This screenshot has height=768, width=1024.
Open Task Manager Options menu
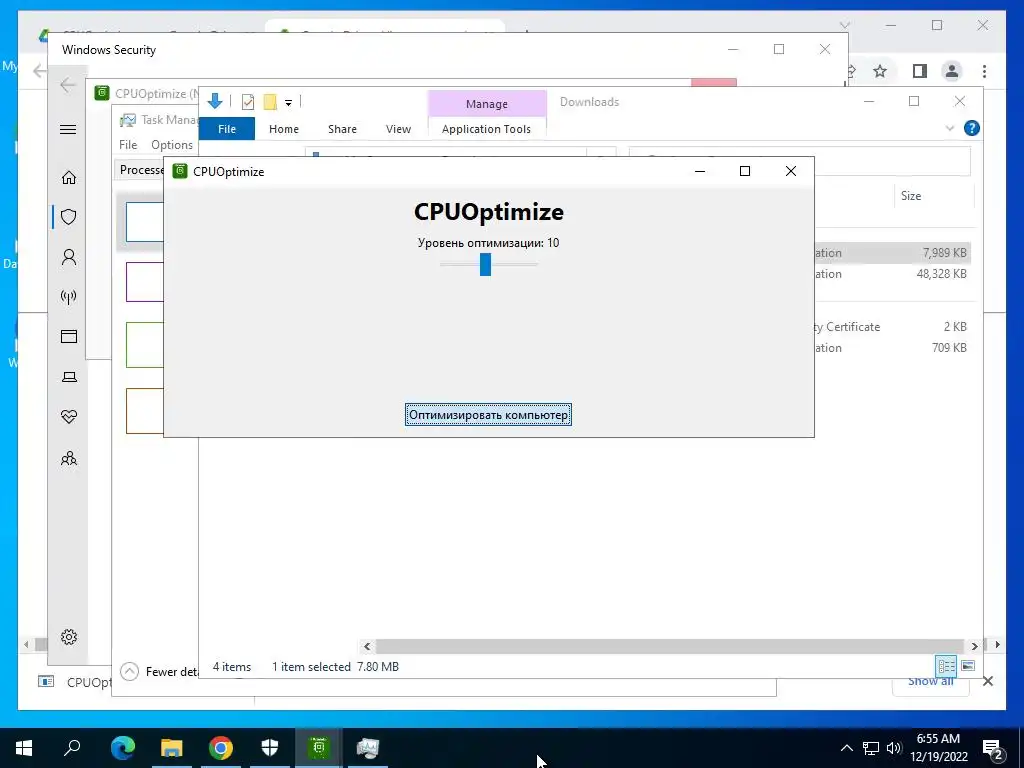click(x=172, y=145)
